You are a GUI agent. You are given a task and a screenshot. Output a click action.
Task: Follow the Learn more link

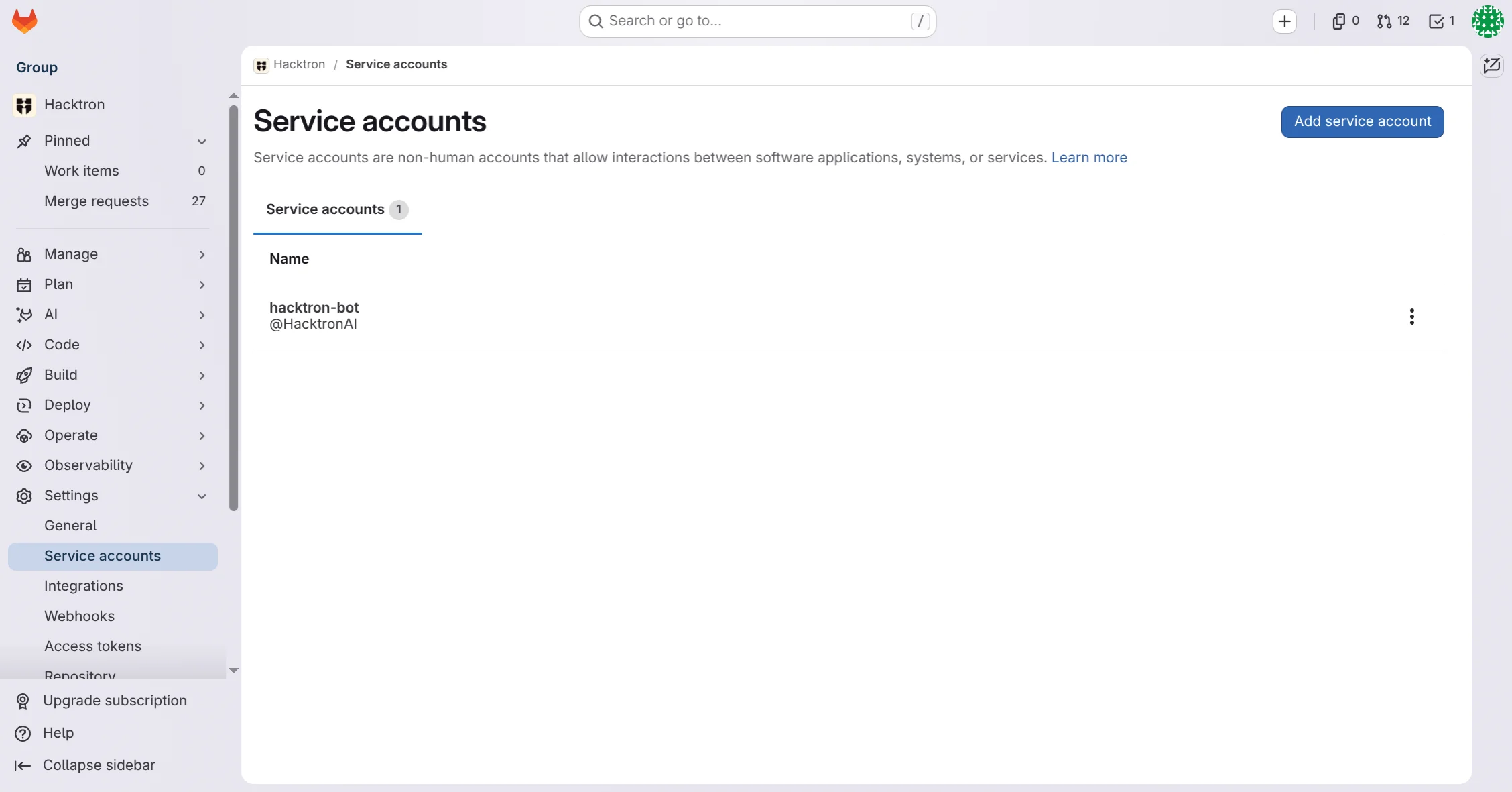[1089, 158]
